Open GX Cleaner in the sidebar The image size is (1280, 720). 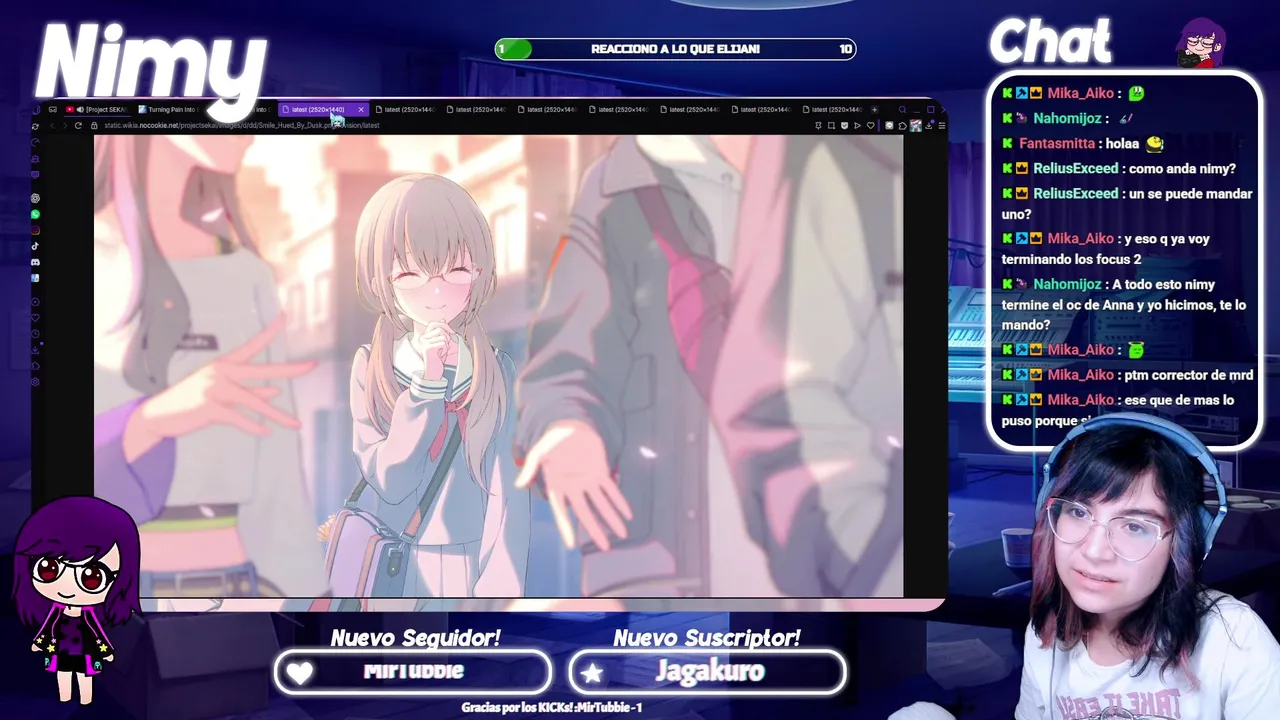click(x=35, y=158)
